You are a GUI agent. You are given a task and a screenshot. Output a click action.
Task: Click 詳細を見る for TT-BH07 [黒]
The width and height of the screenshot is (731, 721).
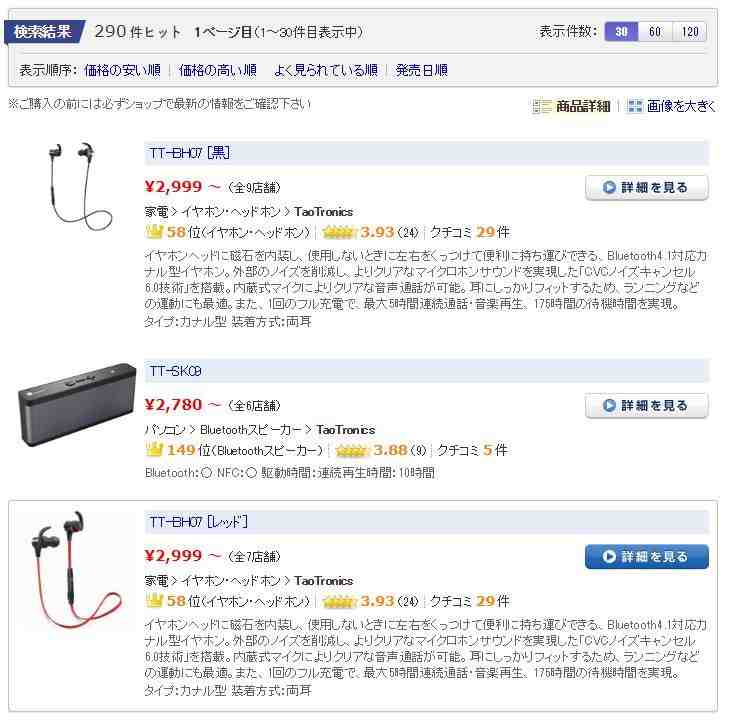647,187
